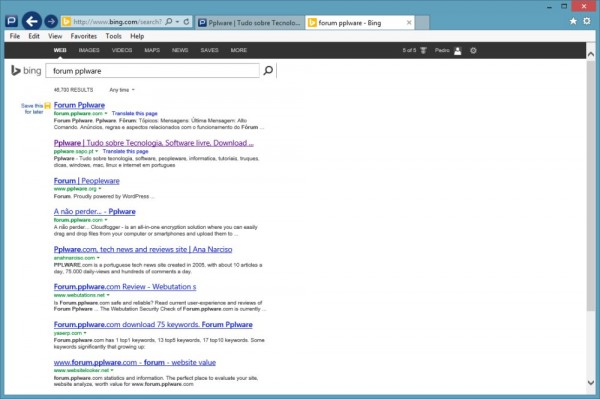Image resolution: width=600 pixels, height=399 pixels.
Task: Open the Forum | Peopleware result
Action: click(86, 181)
